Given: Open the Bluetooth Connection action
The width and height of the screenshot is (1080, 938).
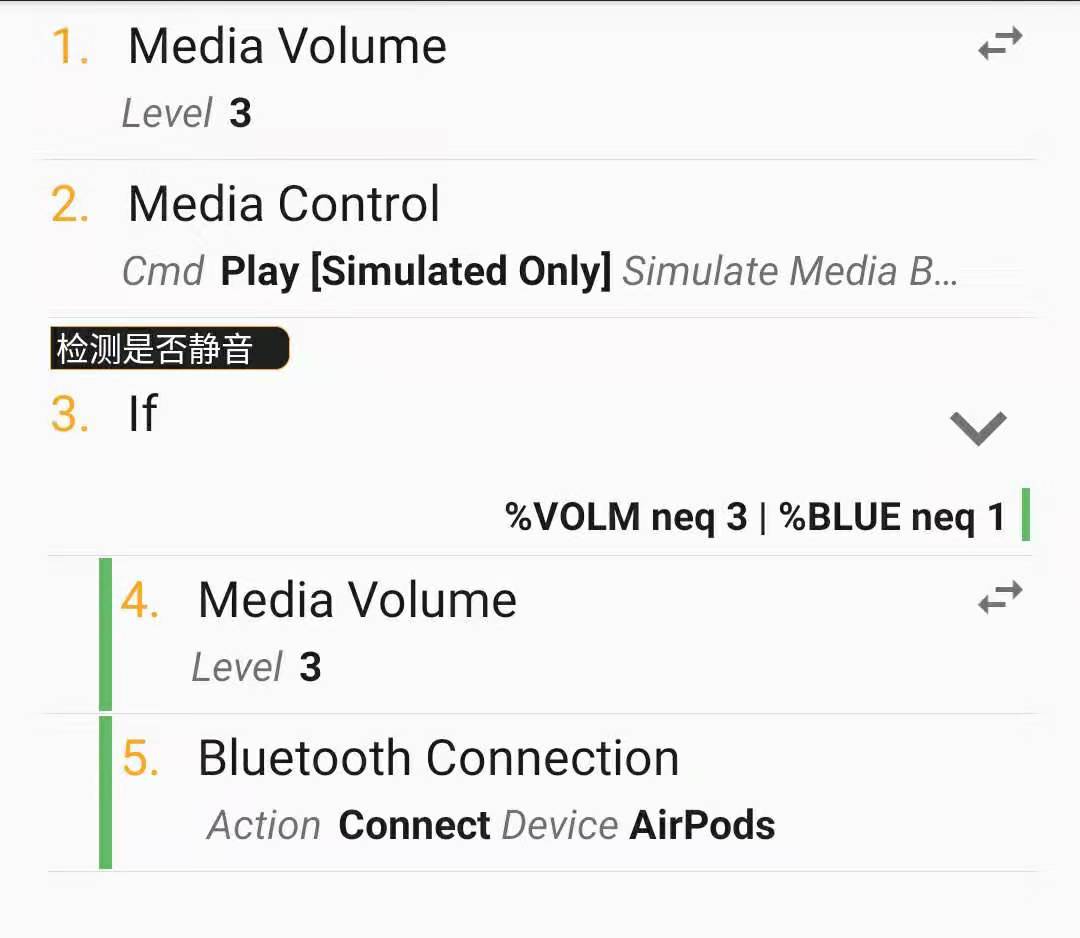Looking at the screenshot, I should click(x=438, y=759).
